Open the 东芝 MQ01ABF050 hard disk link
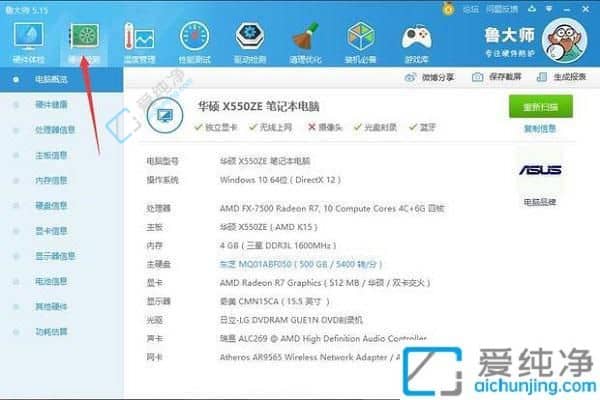Screen dimensions: 600x400 [x=301, y=264]
